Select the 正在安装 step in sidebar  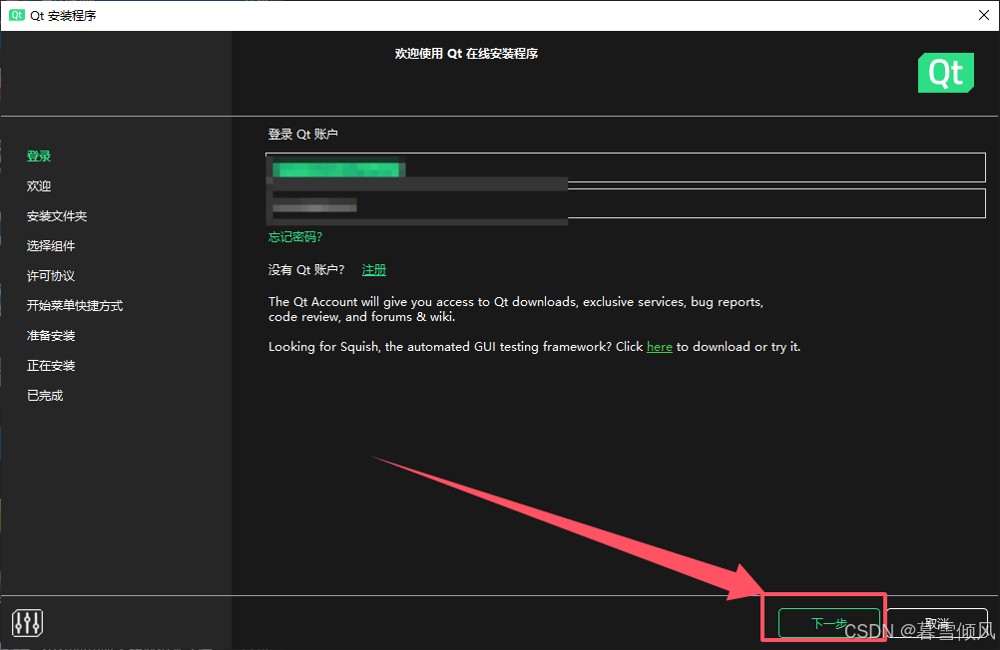click(51, 366)
